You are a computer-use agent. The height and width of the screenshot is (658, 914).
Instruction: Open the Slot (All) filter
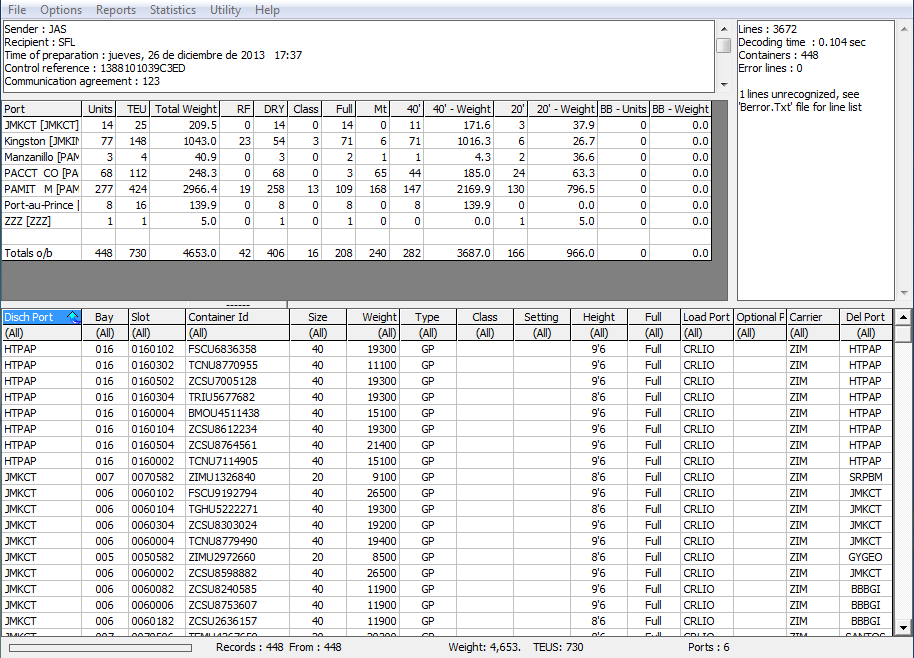(x=157, y=333)
